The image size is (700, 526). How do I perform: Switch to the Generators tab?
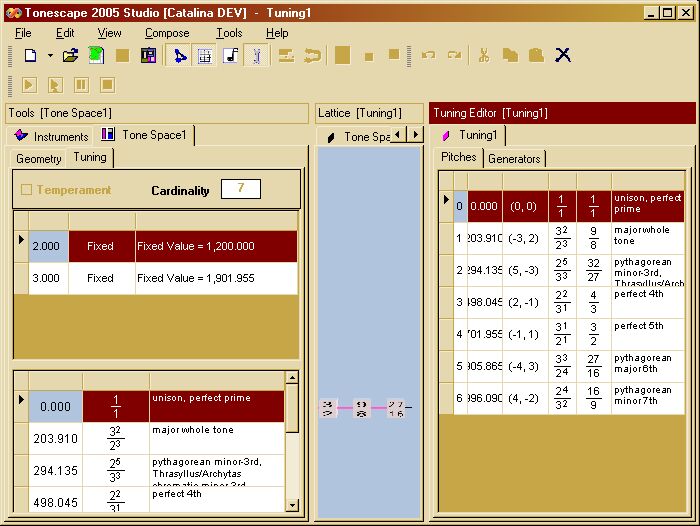[514, 159]
